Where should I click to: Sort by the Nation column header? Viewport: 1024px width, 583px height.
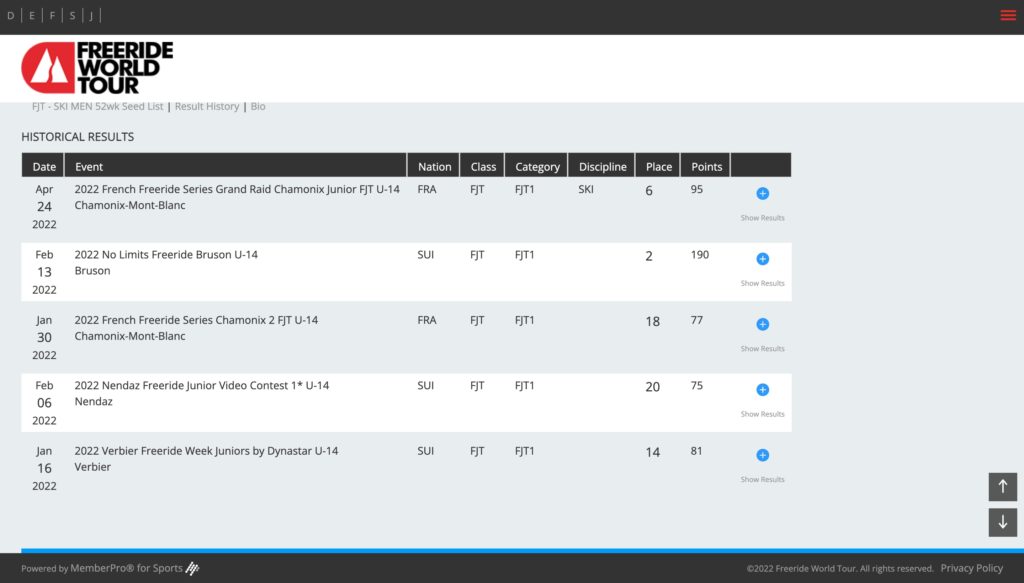(x=434, y=166)
